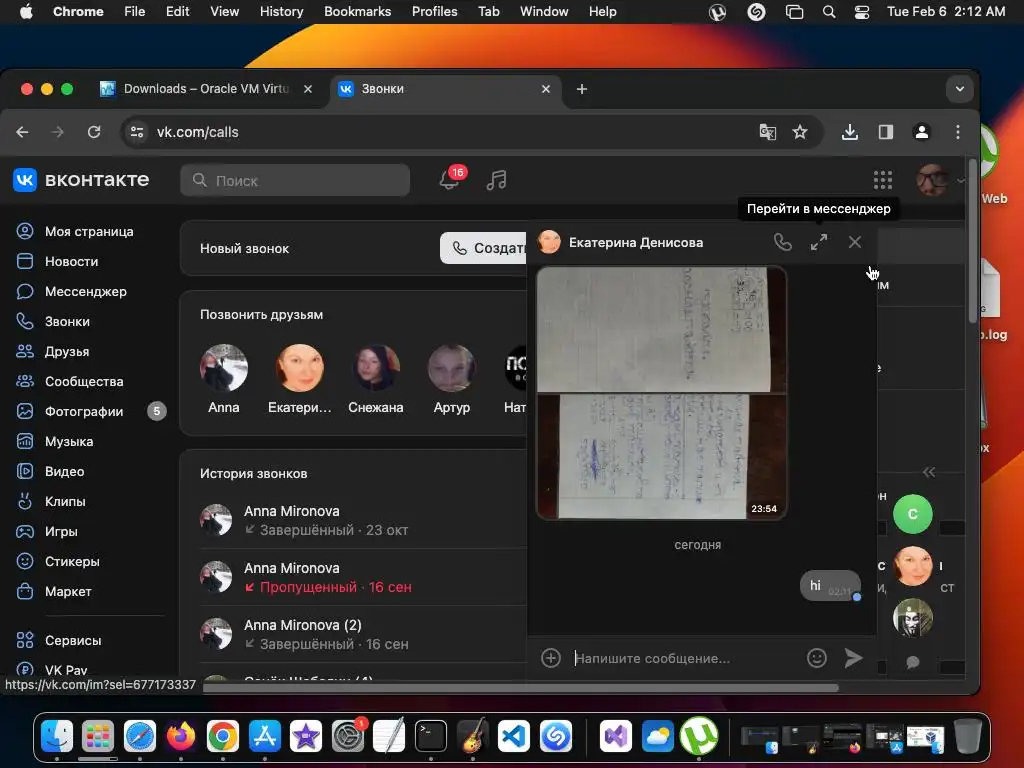Reload the vk.com page

click(94, 132)
